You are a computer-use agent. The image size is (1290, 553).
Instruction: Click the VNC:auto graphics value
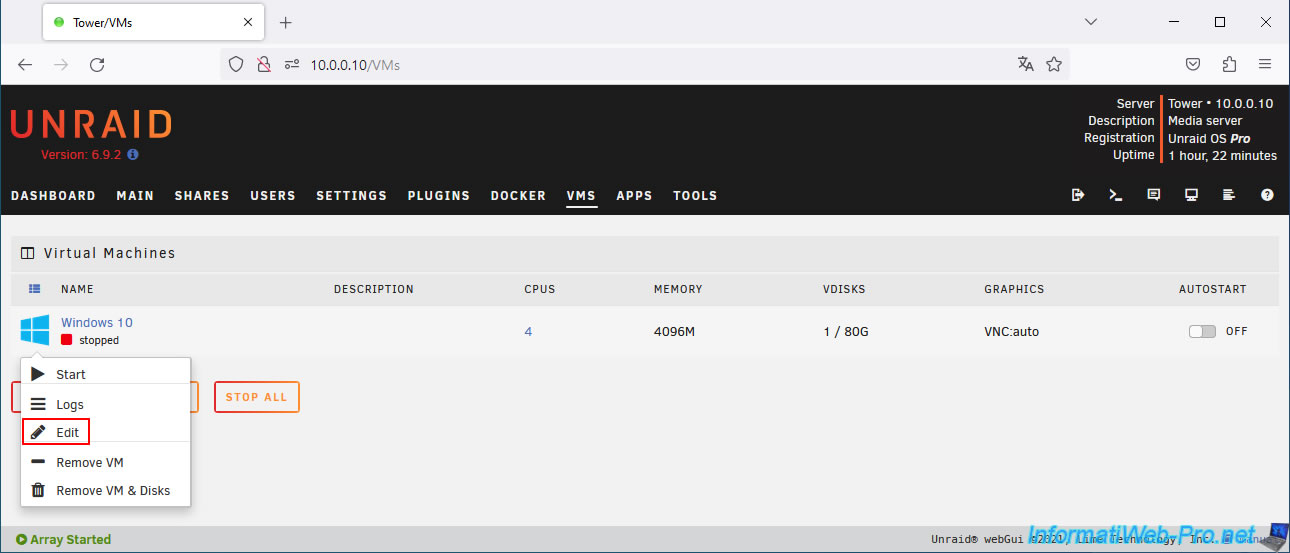pyautogui.click(x=1011, y=331)
